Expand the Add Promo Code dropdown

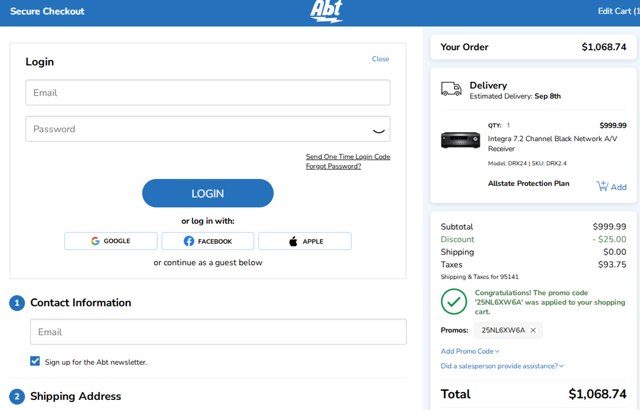point(470,351)
